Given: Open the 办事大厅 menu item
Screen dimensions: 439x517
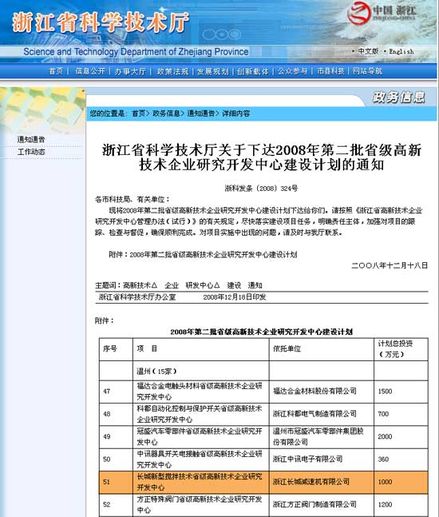Looking at the screenshot, I should pyautogui.click(x=130, y=71).
